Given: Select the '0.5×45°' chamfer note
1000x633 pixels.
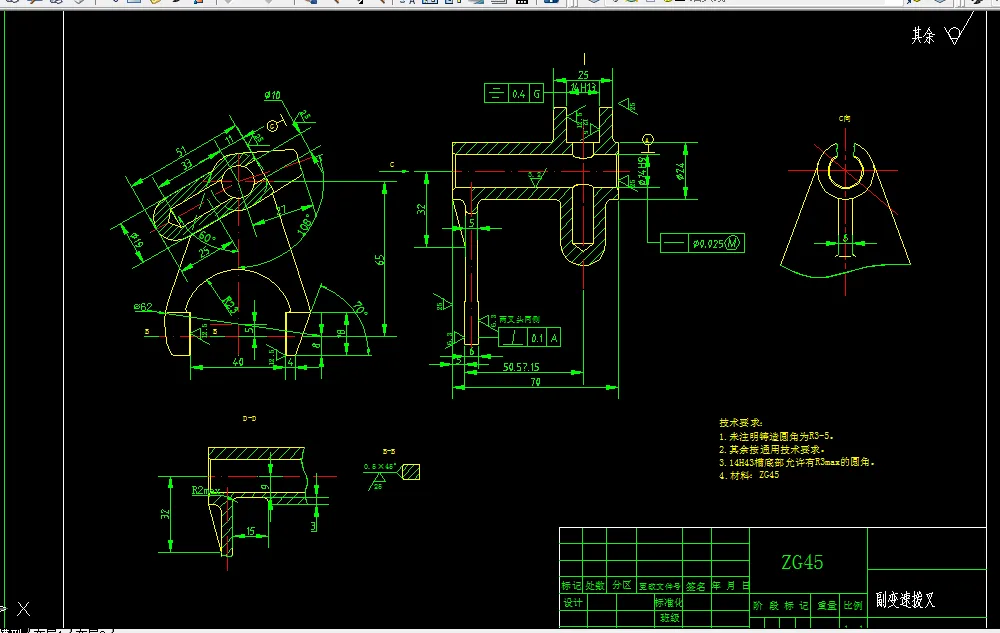Looking at the screenshot, I should [379, 467].
